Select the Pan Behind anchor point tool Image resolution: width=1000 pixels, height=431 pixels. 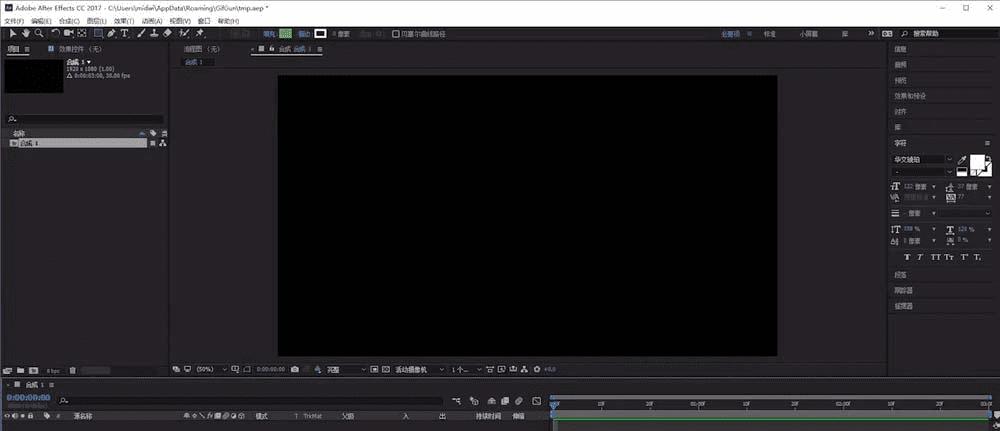[82, 33]
